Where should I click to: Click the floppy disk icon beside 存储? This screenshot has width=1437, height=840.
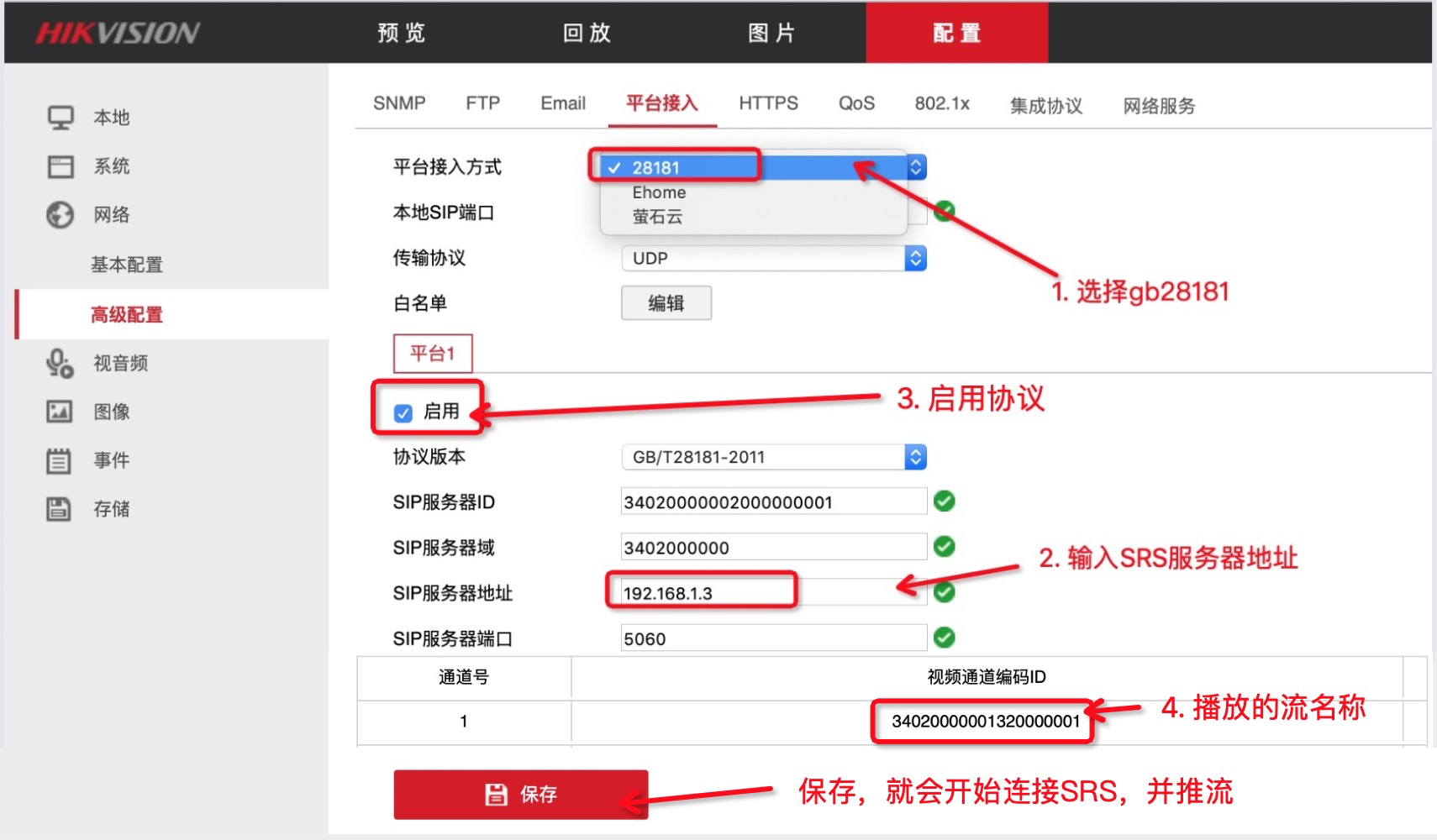(x=59, y=509)
